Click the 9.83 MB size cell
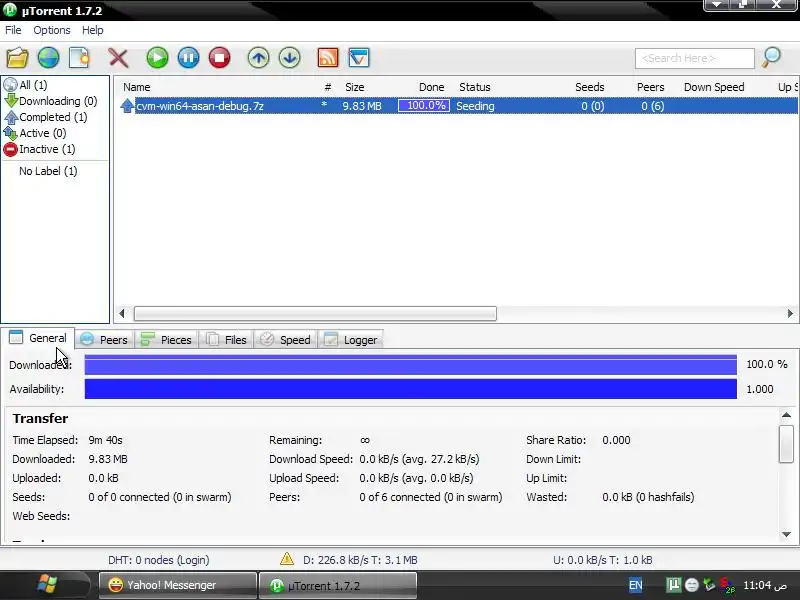Viewport: 800px width, 600px height. pos(362,106)
